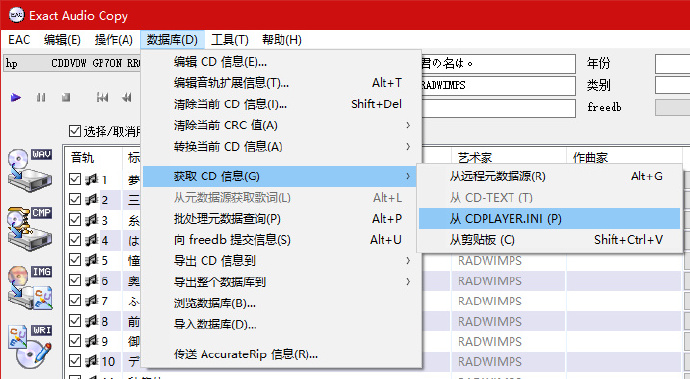Click the Exact Audio Copy title bar icon
Viewport: 690px width, 379px height.
pyautogui.click(x=17, y=15)
